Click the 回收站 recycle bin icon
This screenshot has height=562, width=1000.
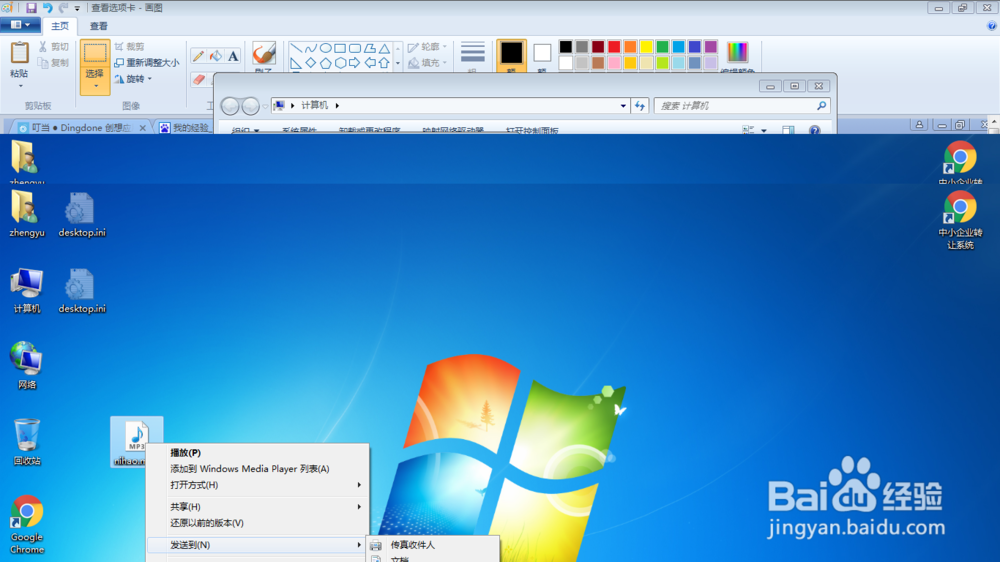coord(27,442)
